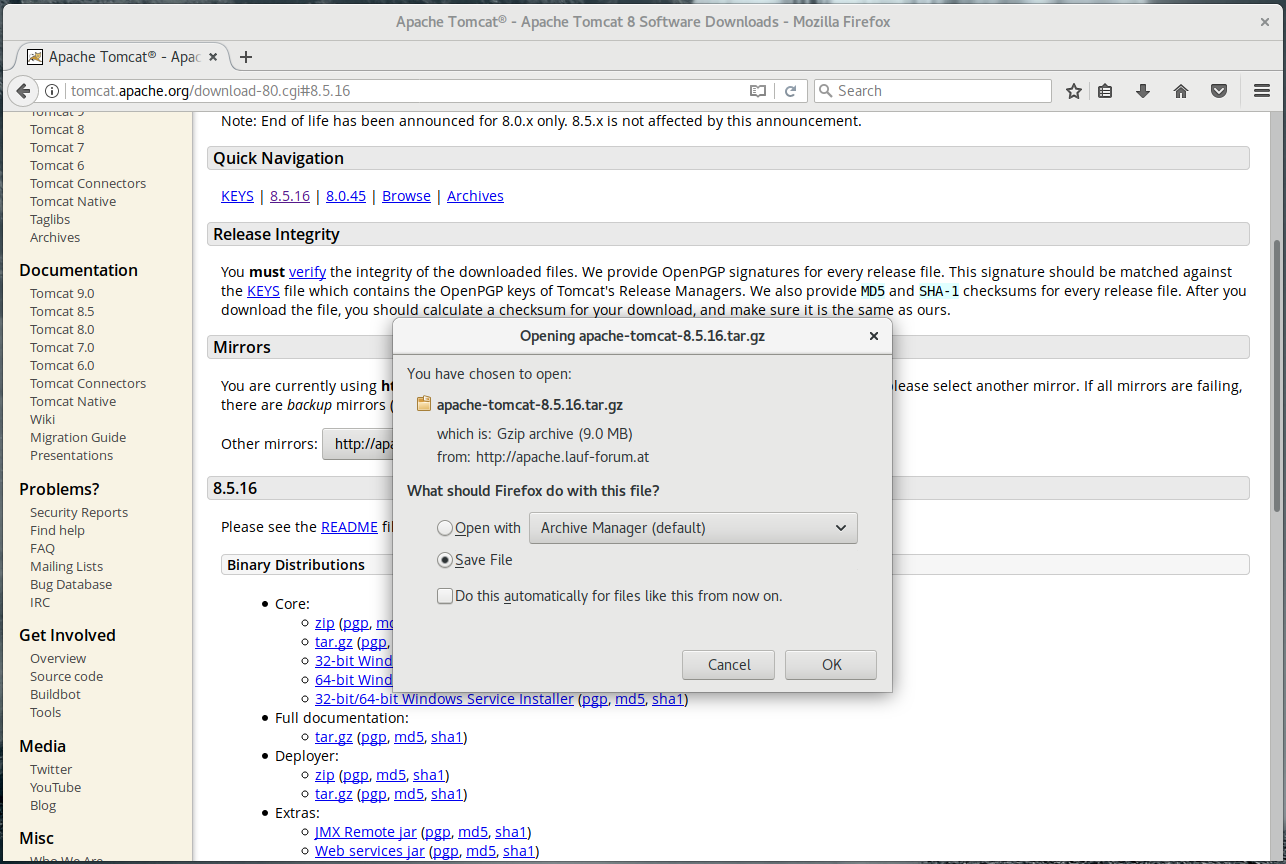Open the Archives link in Quick Navigation
This screenshot has width=1286, height=864.
pyautogui.click(x=475, y=196)
